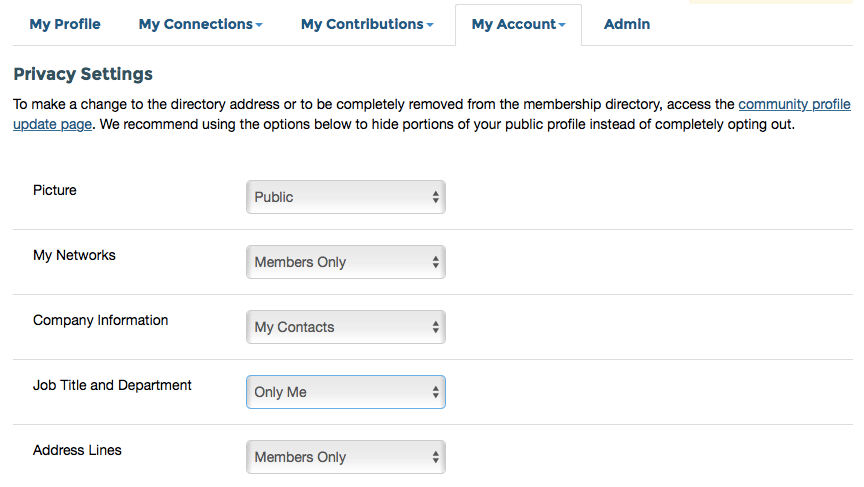Expand the My Connections tab menu
This screenshot has height=487, width=864.
(200, 24)
